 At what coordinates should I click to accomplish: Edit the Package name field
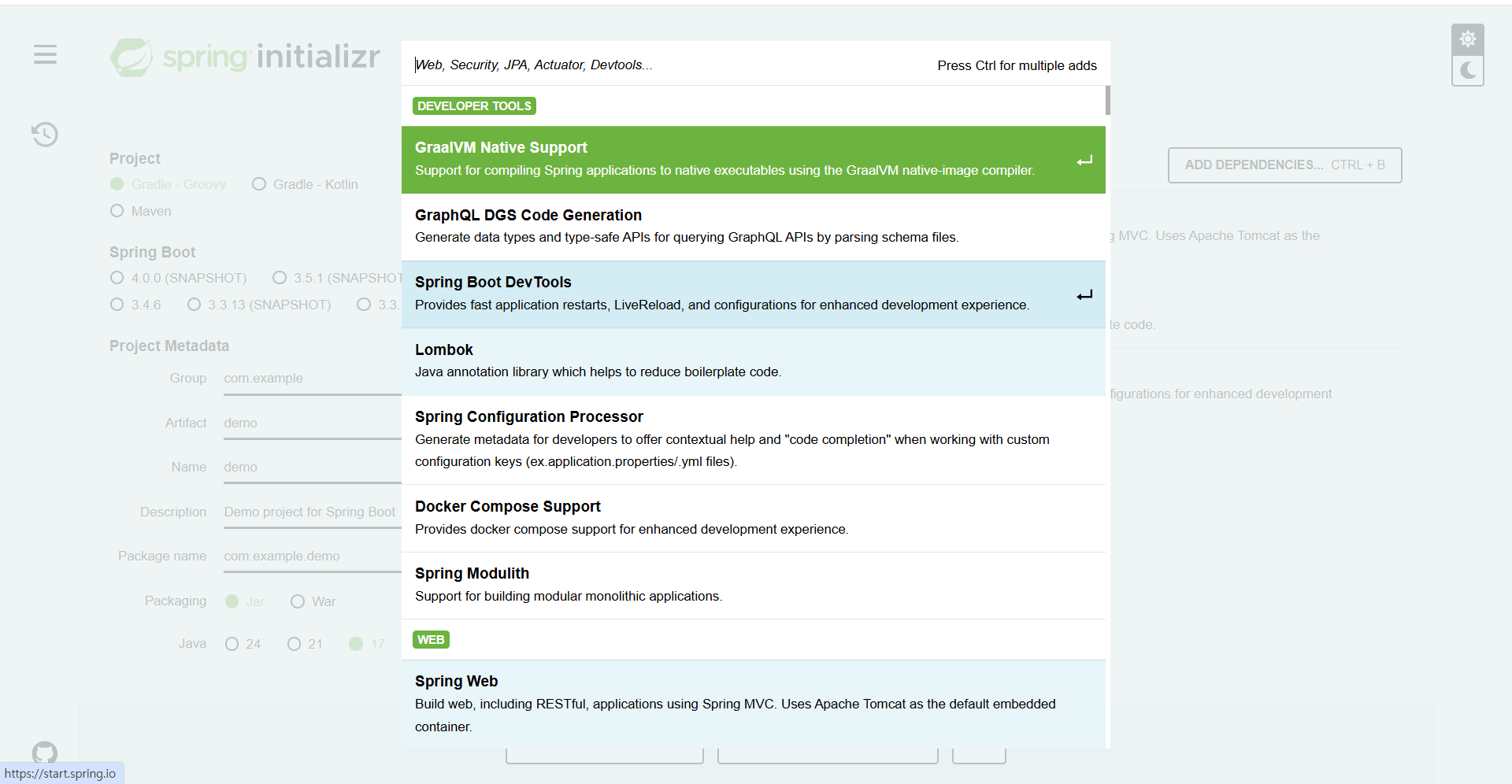pos(313,557)
